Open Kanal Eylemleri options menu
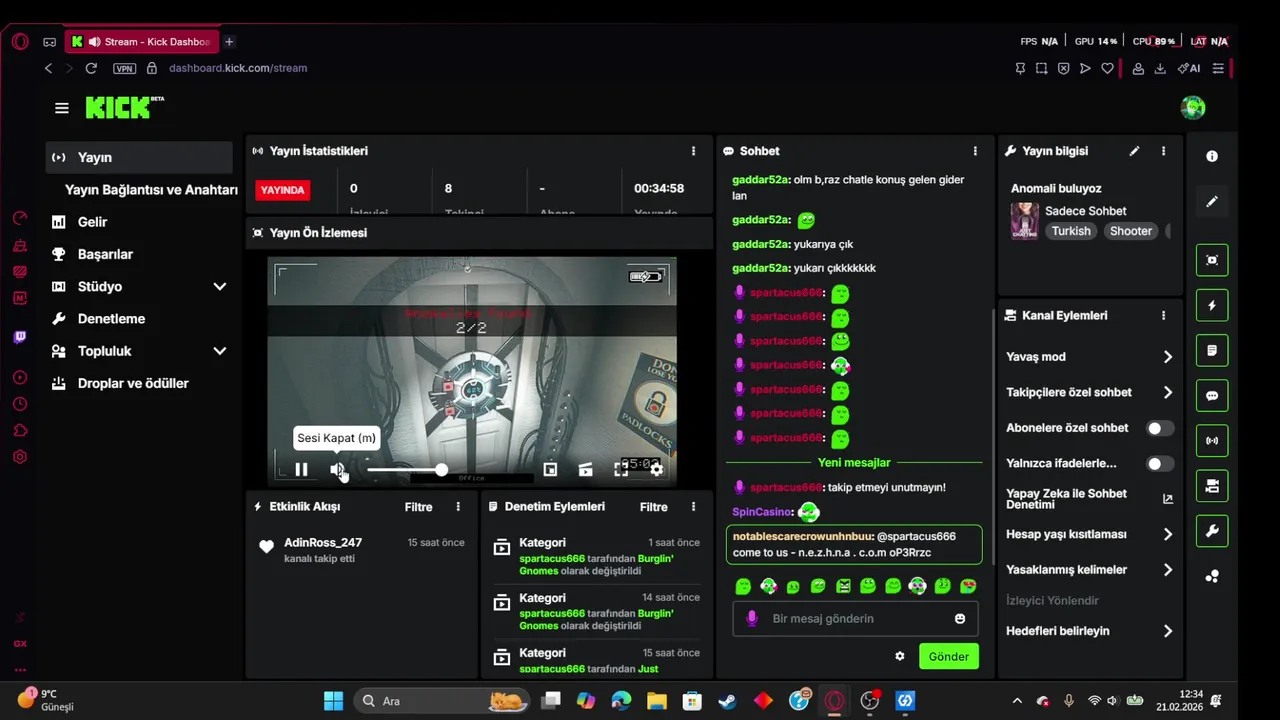Image resolution: width=1280 pixels, height=720 pixels. click(x=1163, y=315)
